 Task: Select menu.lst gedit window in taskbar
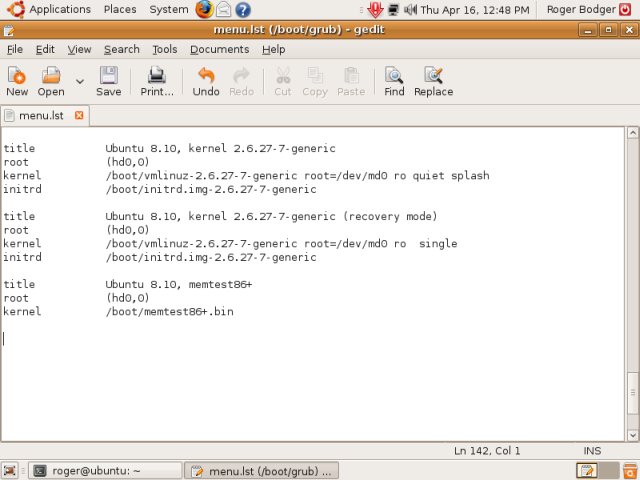(261, 471)
